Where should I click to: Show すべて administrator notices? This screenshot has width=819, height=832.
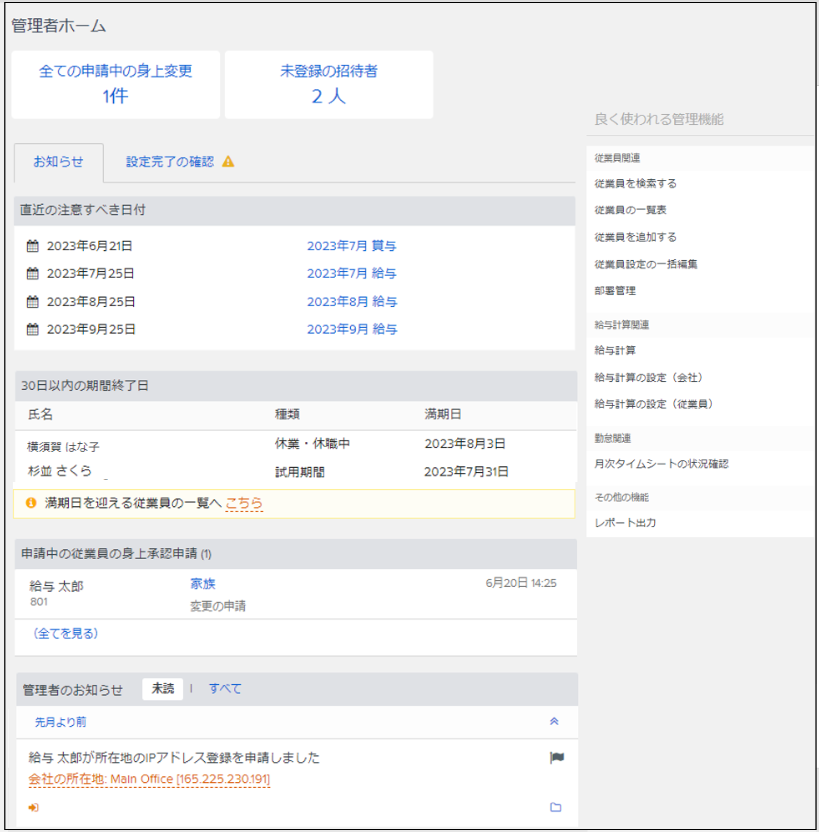[x=225, y=689]
